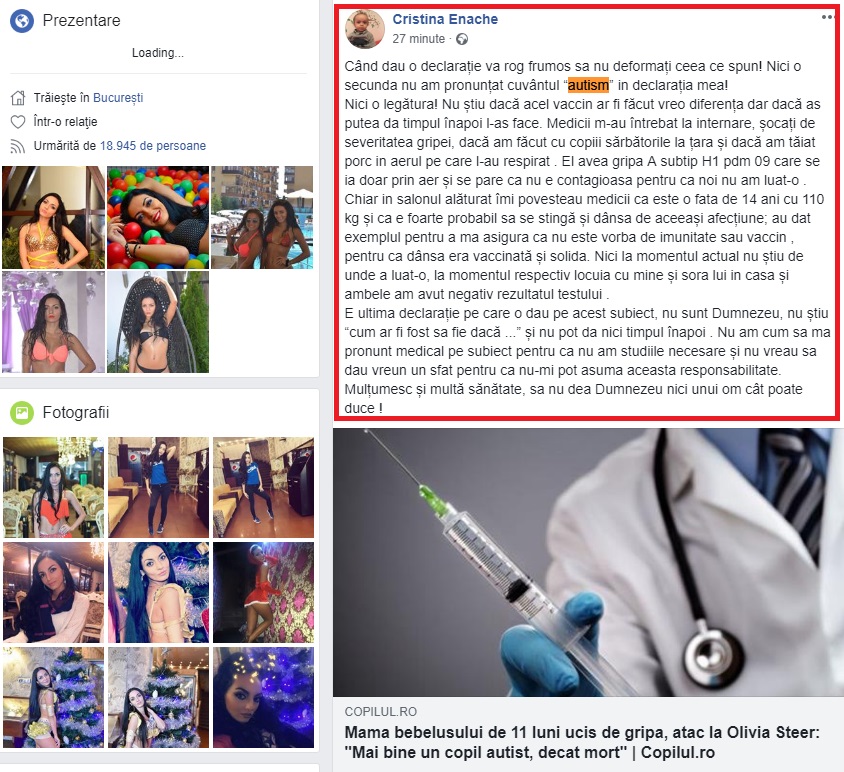844x772 pixels.
Task: Click the COPILUL.RO source label
Action: click(x=381, y=712)
